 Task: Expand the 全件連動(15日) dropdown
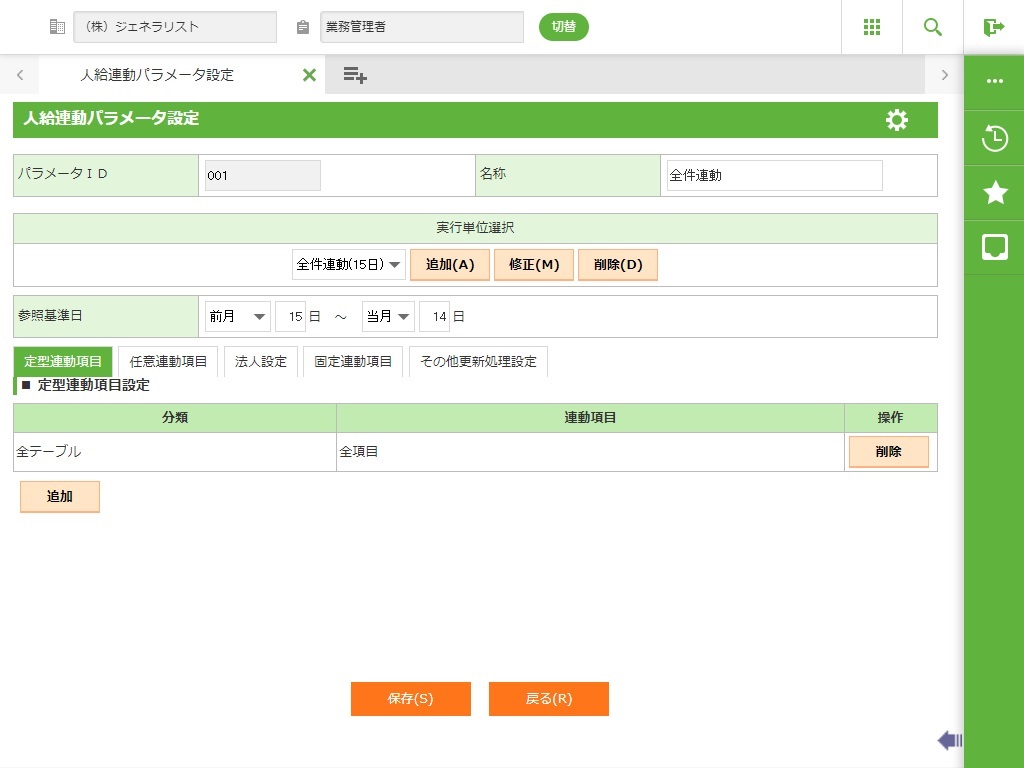349,265
